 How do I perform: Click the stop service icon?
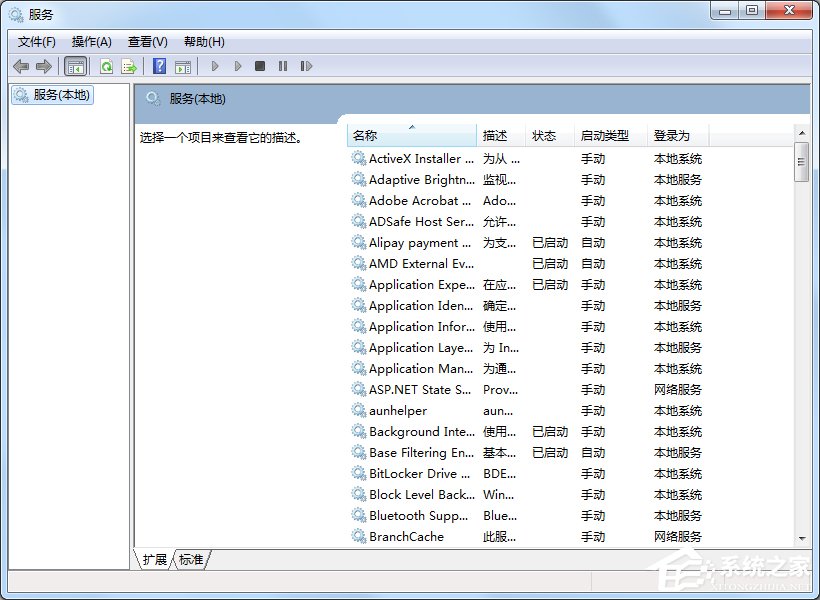(260, 66)
